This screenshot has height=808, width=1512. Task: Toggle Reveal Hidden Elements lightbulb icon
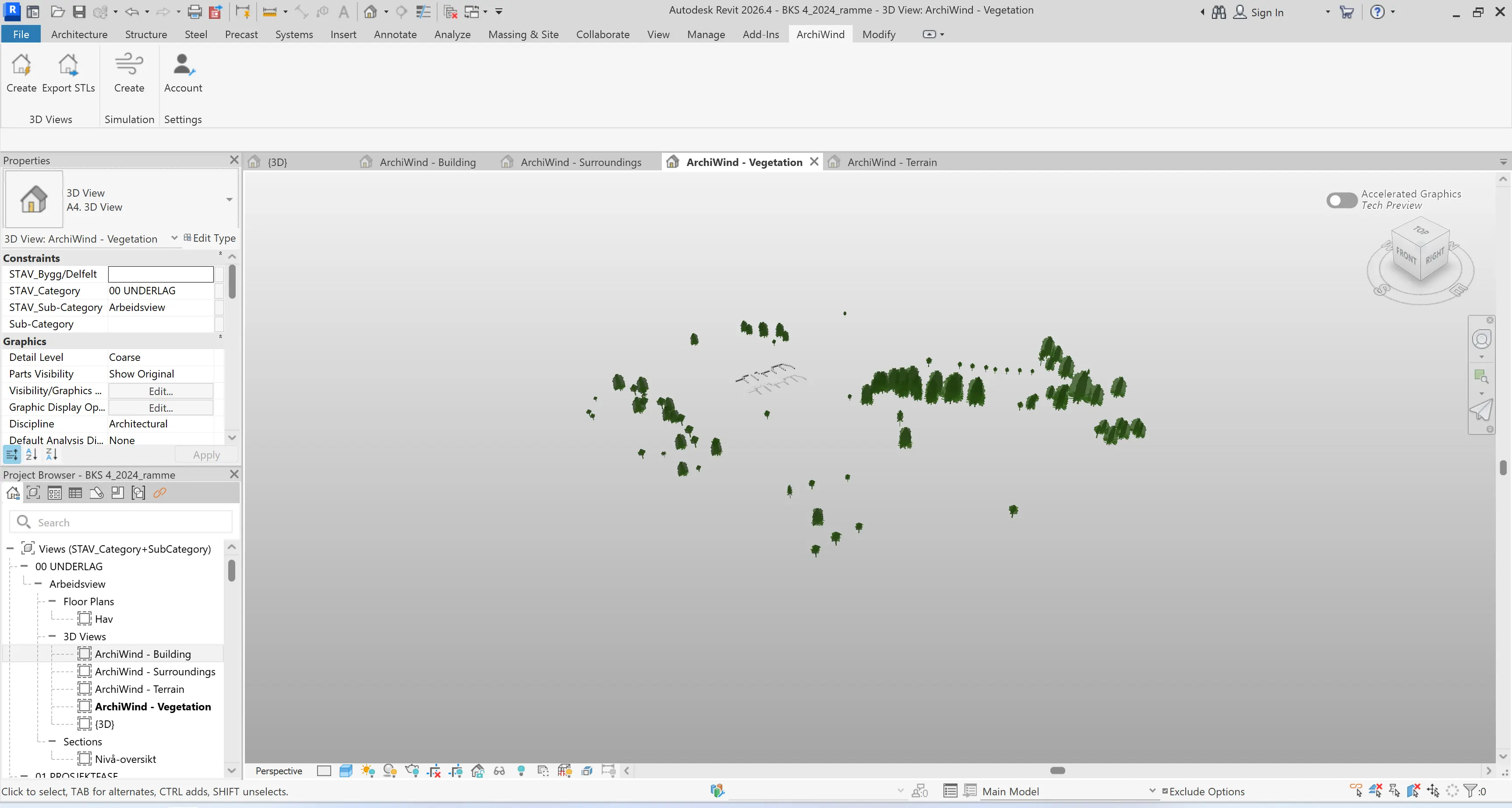coord(521,771)
